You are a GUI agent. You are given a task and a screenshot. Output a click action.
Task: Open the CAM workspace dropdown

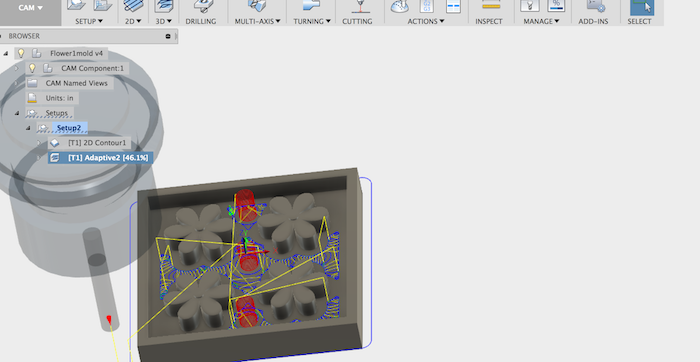(30, 8)
